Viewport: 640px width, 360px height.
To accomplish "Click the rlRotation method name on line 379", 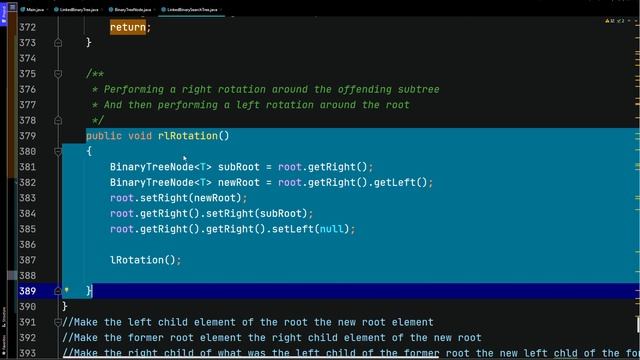I will 188,136.
